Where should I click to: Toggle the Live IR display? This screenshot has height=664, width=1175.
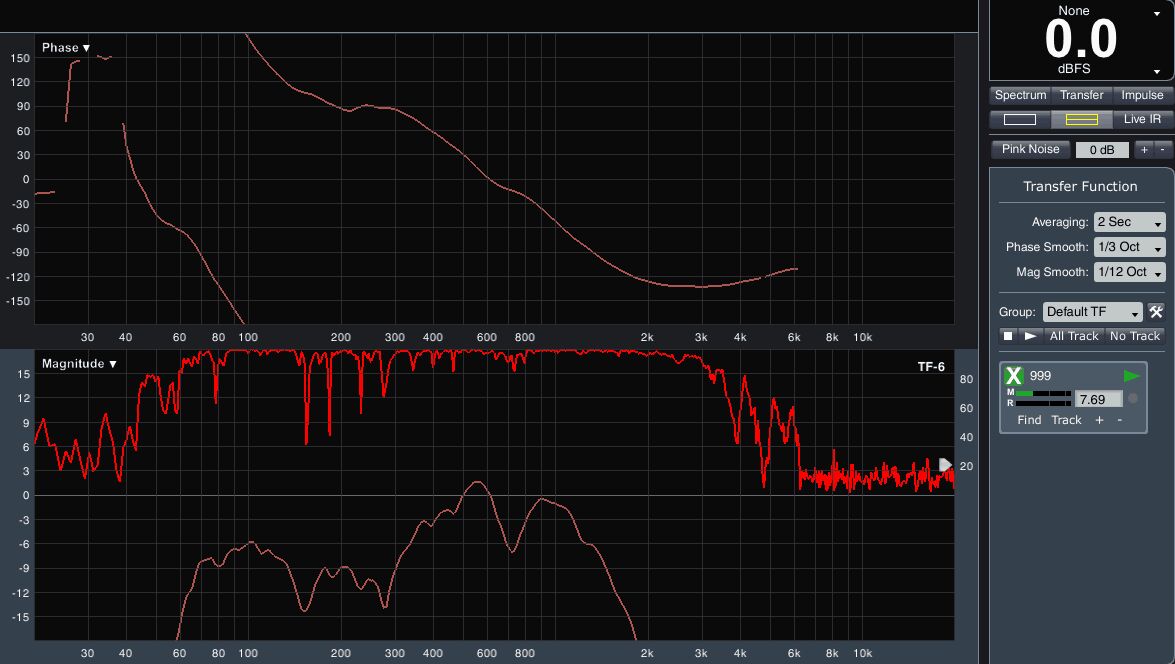[x=1142, y=119]
